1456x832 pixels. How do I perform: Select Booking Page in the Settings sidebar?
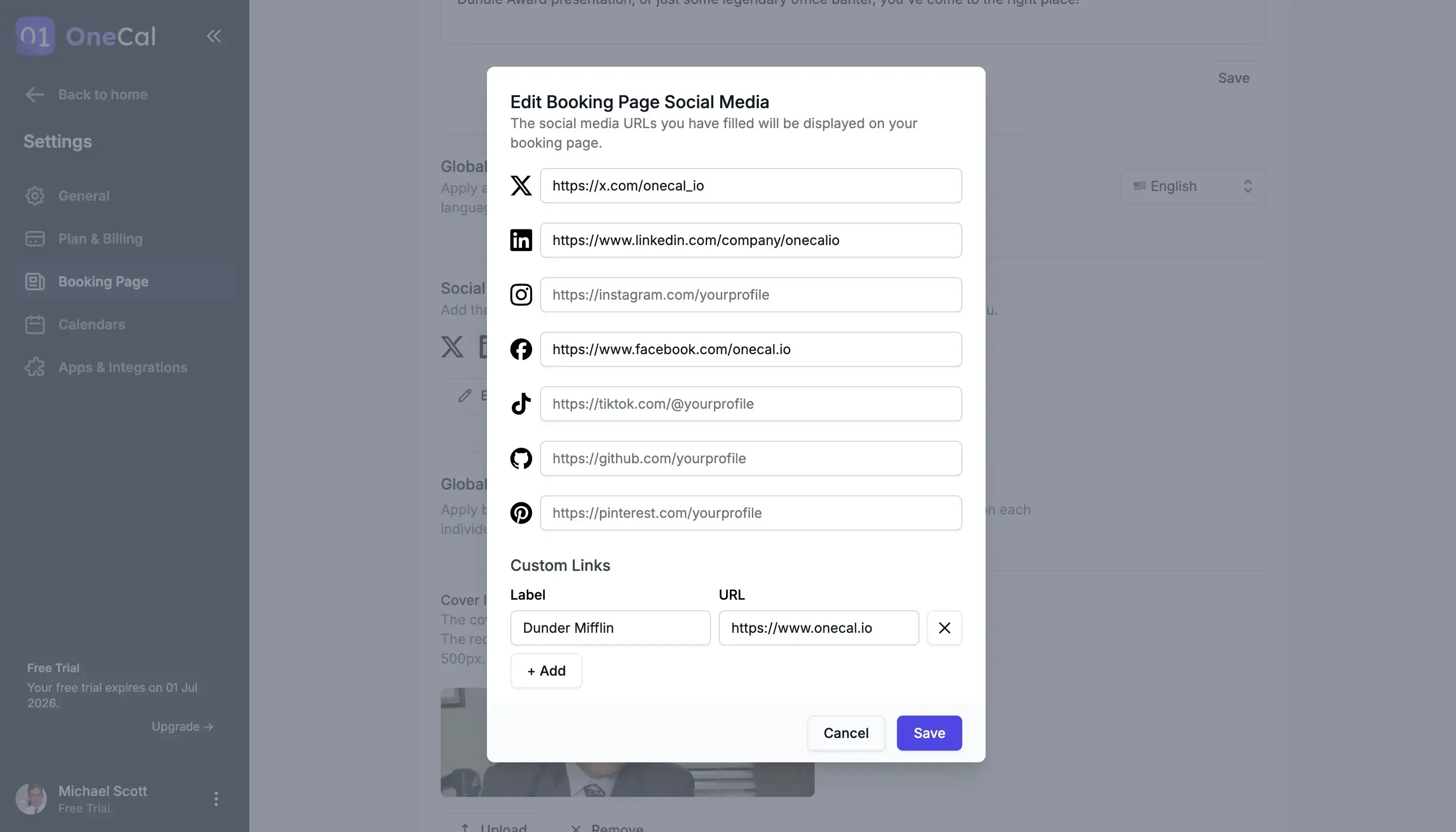[103, 282]
